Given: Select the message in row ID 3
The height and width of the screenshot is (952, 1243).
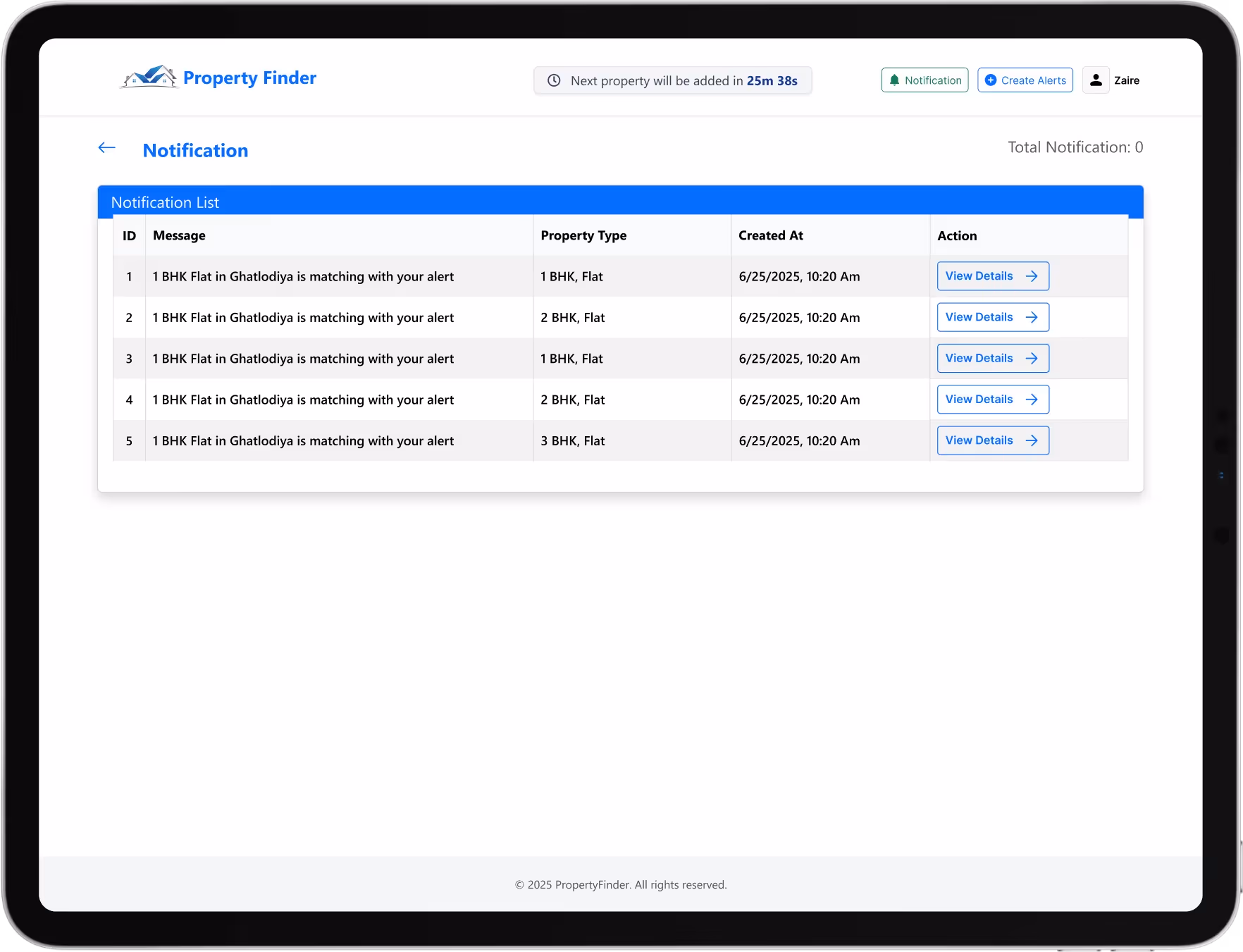Looking at the screenshot, I should point(303,359).
